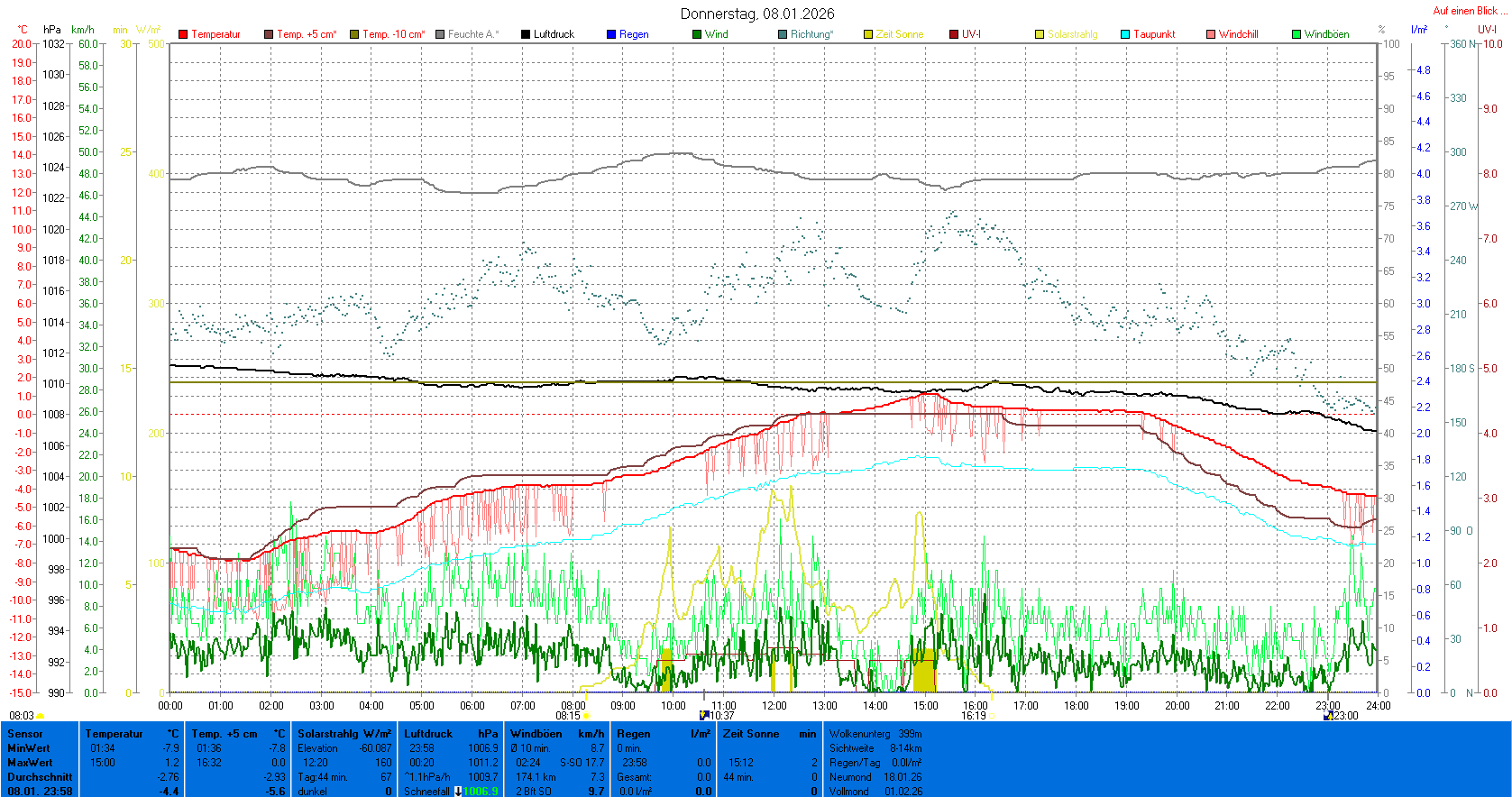Viewport: 1512px width, 797px height.
Task: Select the Solarstrahlg legend label
Action: tap(1072, 34)
